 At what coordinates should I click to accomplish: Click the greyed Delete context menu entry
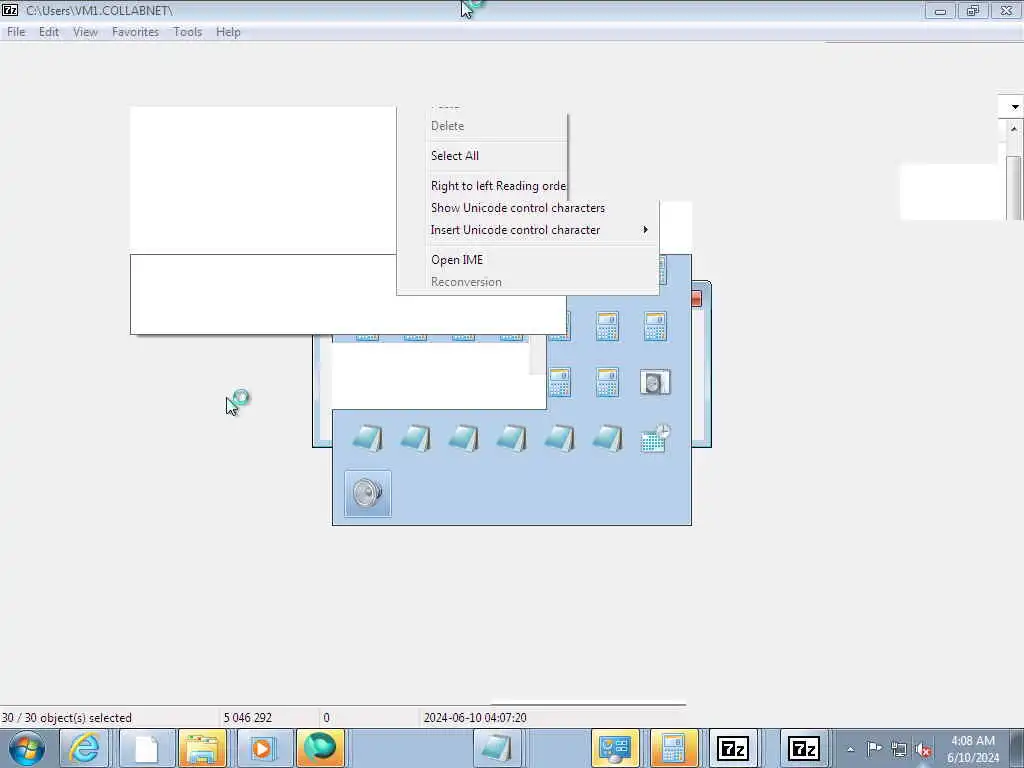pyautogui.click(x=447, y=126)
